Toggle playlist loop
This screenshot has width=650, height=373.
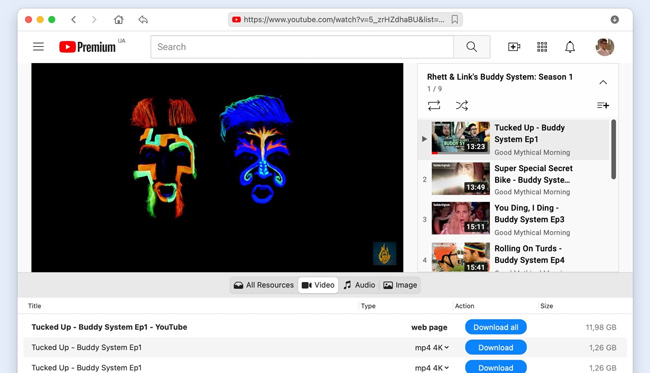pos(434,105)
